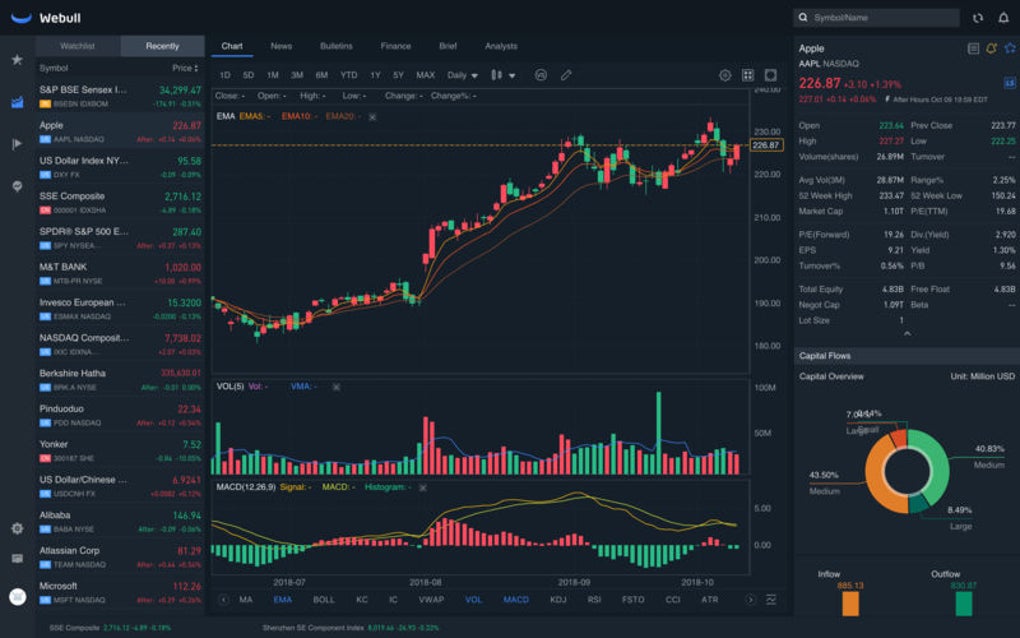Set a price alert for Apple
This screenshot has height=638, width=1020.
point(991,49)
